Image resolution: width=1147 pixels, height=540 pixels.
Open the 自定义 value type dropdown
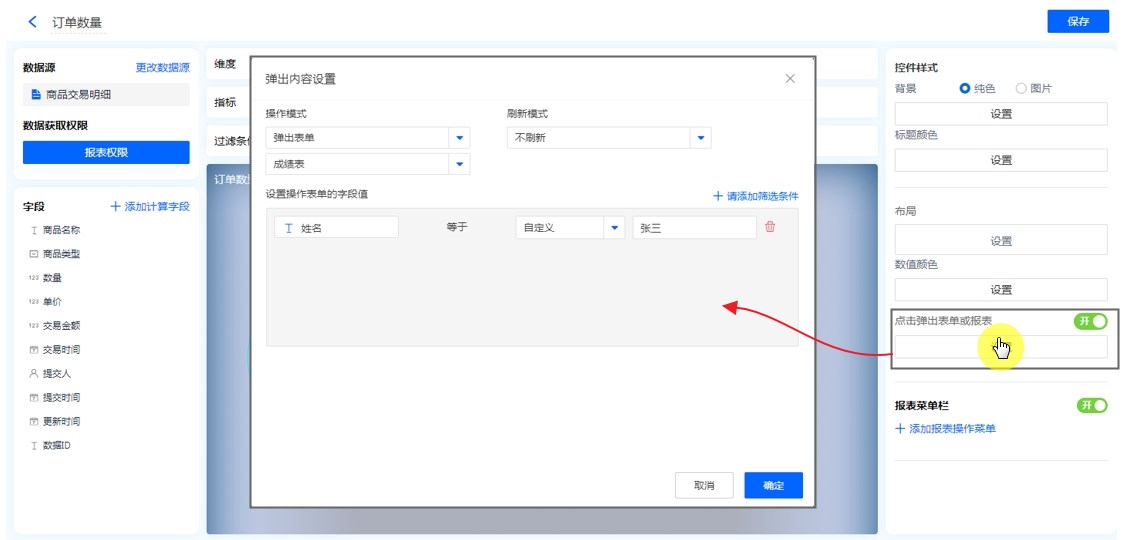pos(614,228)
